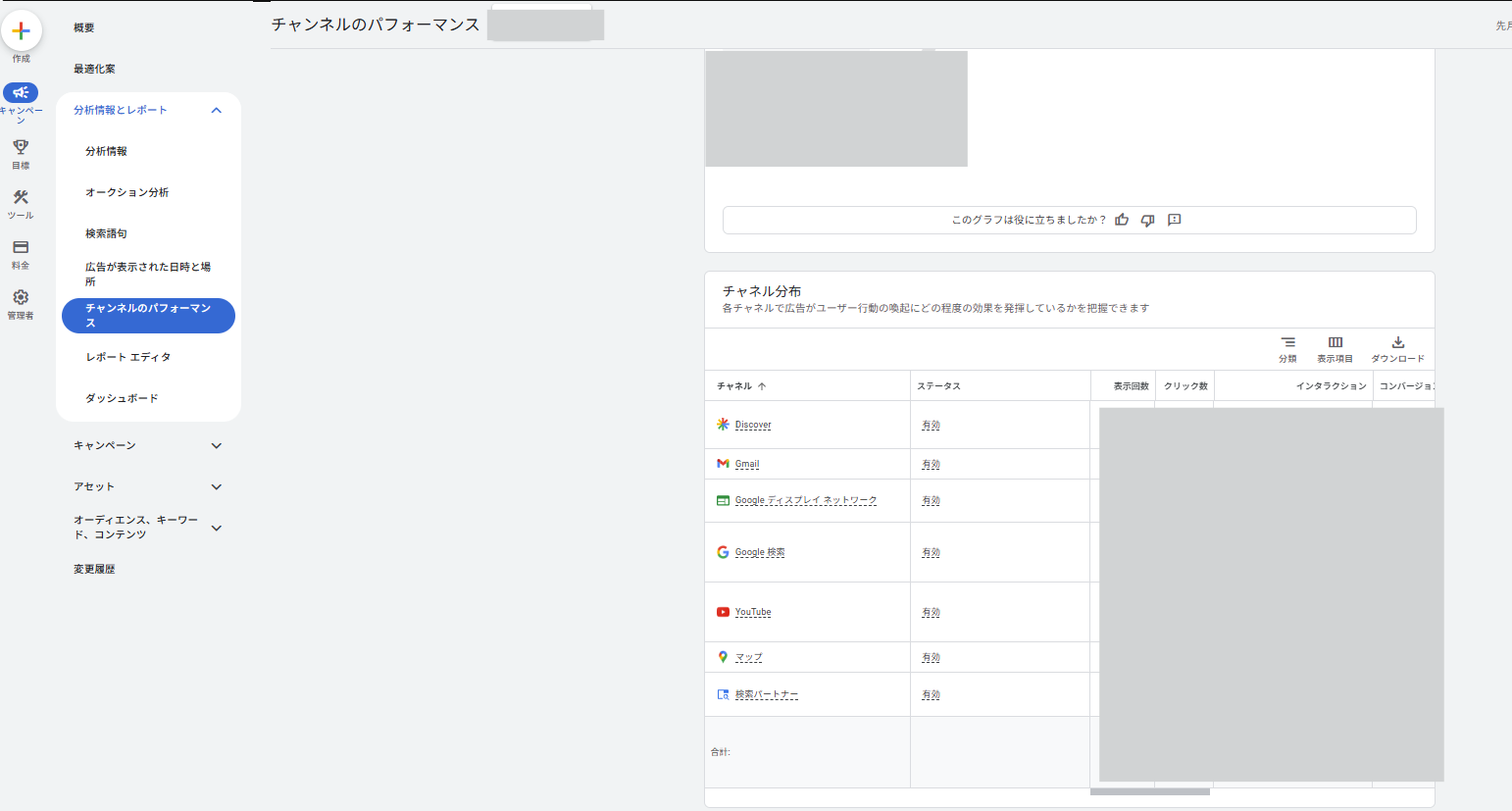Click the send feedback comment icon
1512x811 pixels.
1174,220
